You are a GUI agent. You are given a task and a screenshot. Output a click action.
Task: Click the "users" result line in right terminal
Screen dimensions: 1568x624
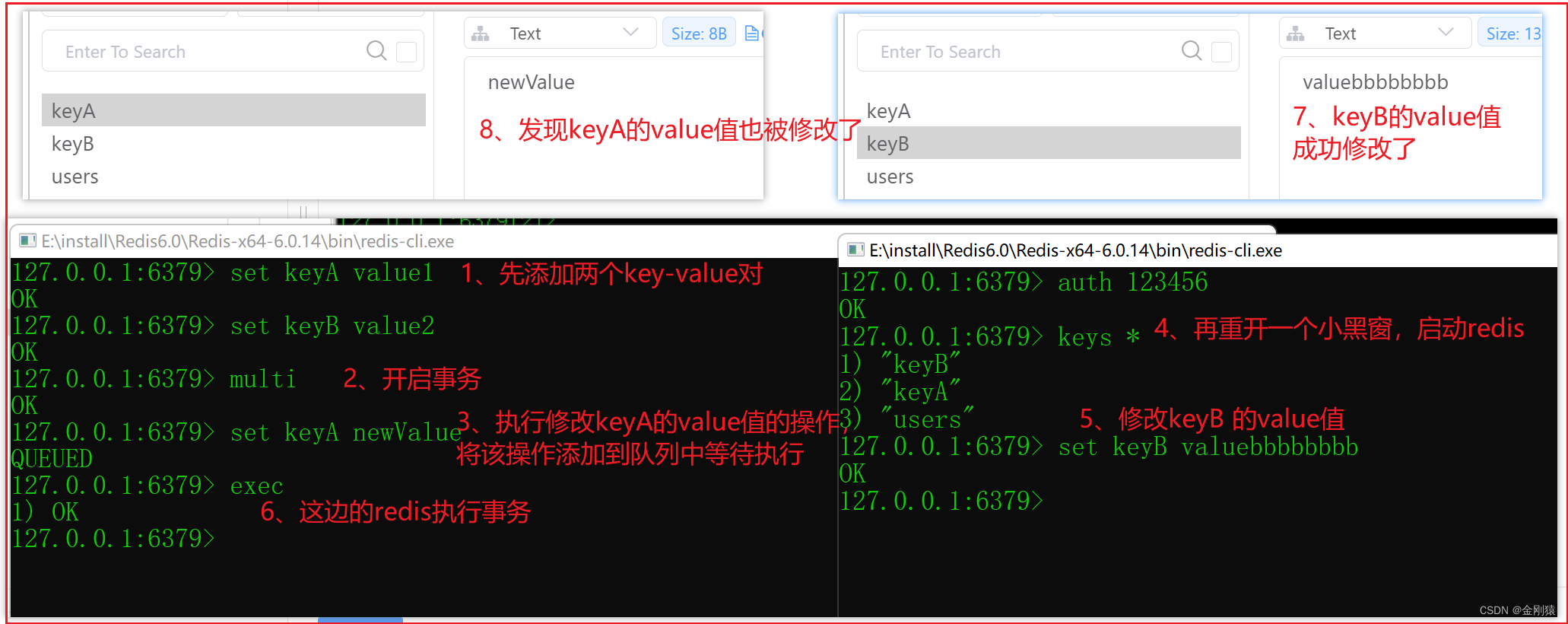click(906, 419)
